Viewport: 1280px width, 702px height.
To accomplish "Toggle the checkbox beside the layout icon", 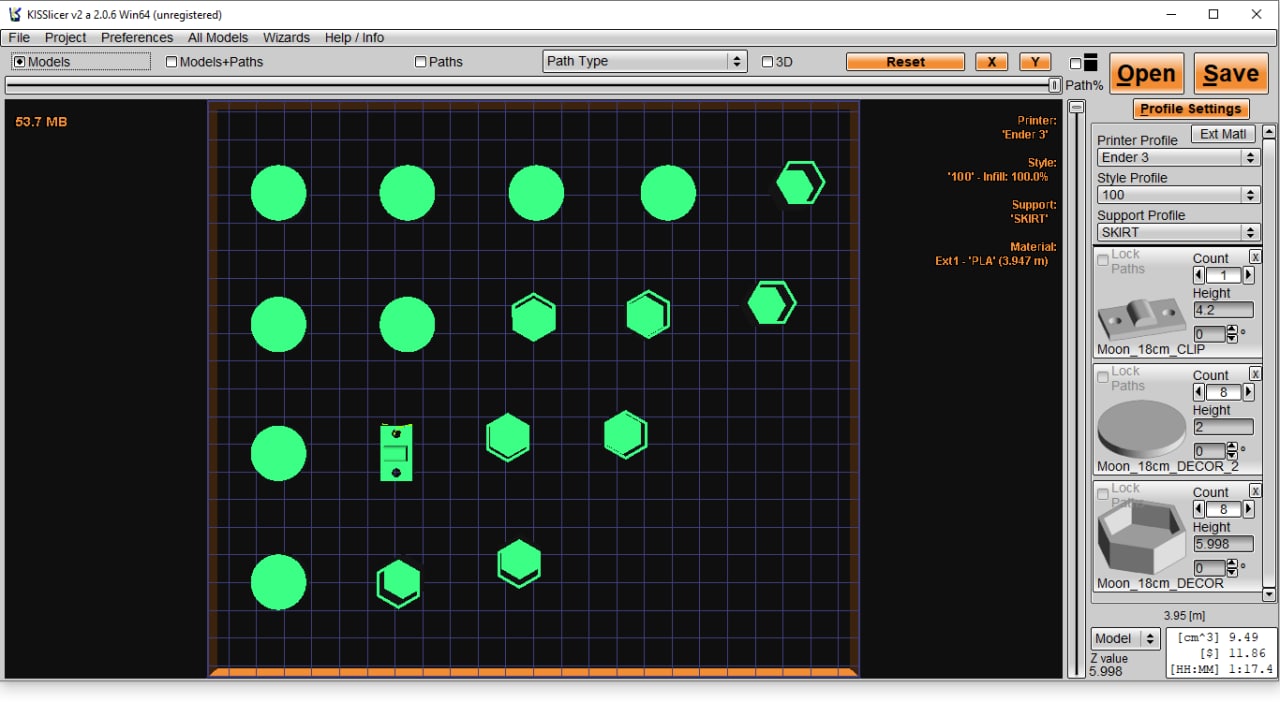I will 1075,64.
